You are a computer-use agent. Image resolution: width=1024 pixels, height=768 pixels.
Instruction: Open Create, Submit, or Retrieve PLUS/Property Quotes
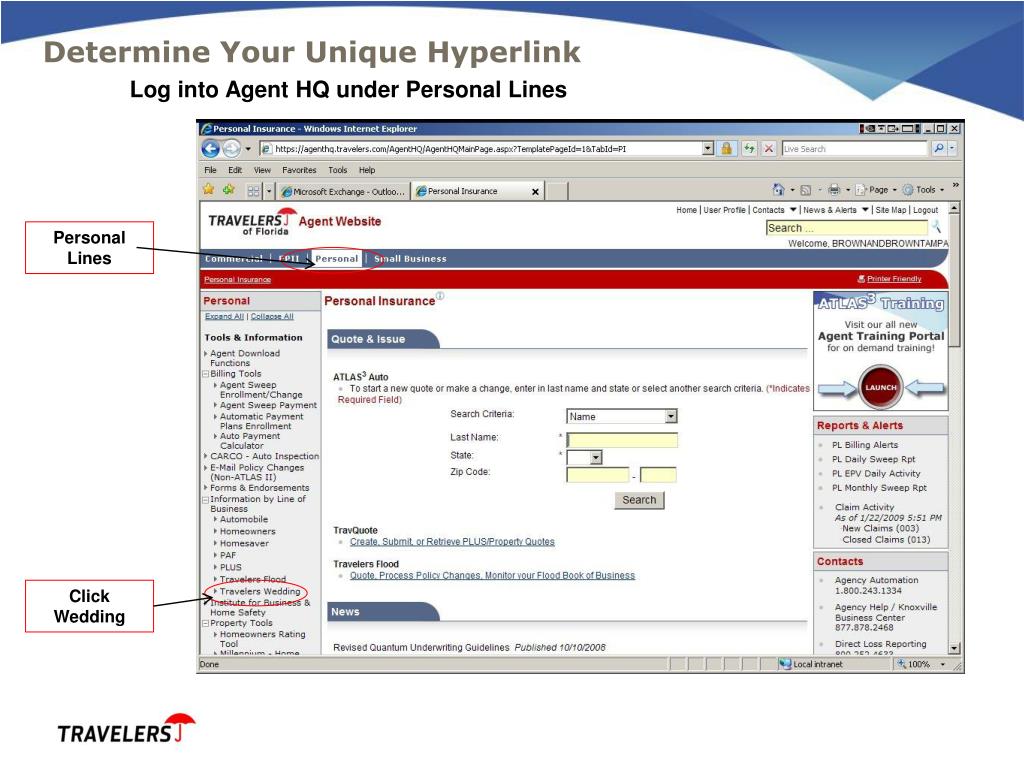click(452, 542)
